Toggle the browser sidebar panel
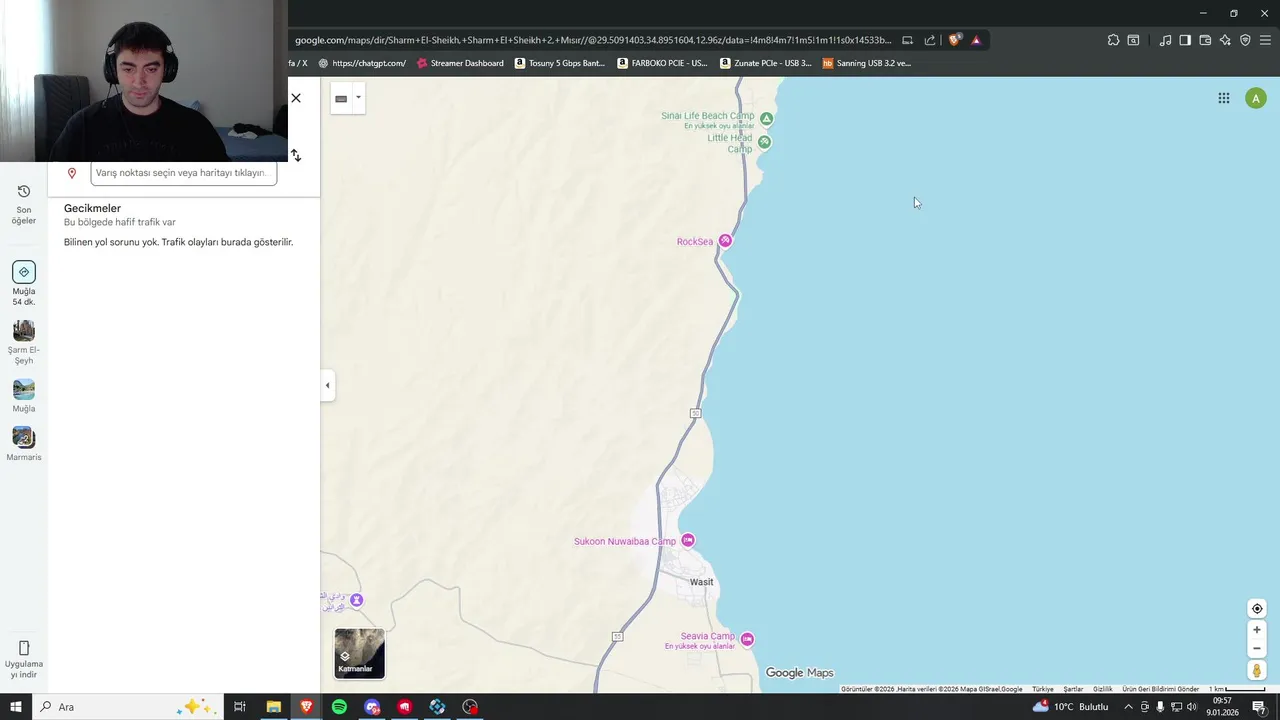 tap(1185, 40)
